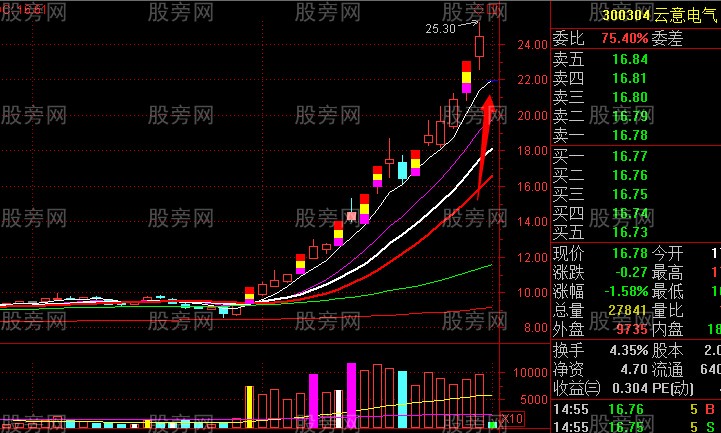Click the 买一 row label

[x=568, y=156]
